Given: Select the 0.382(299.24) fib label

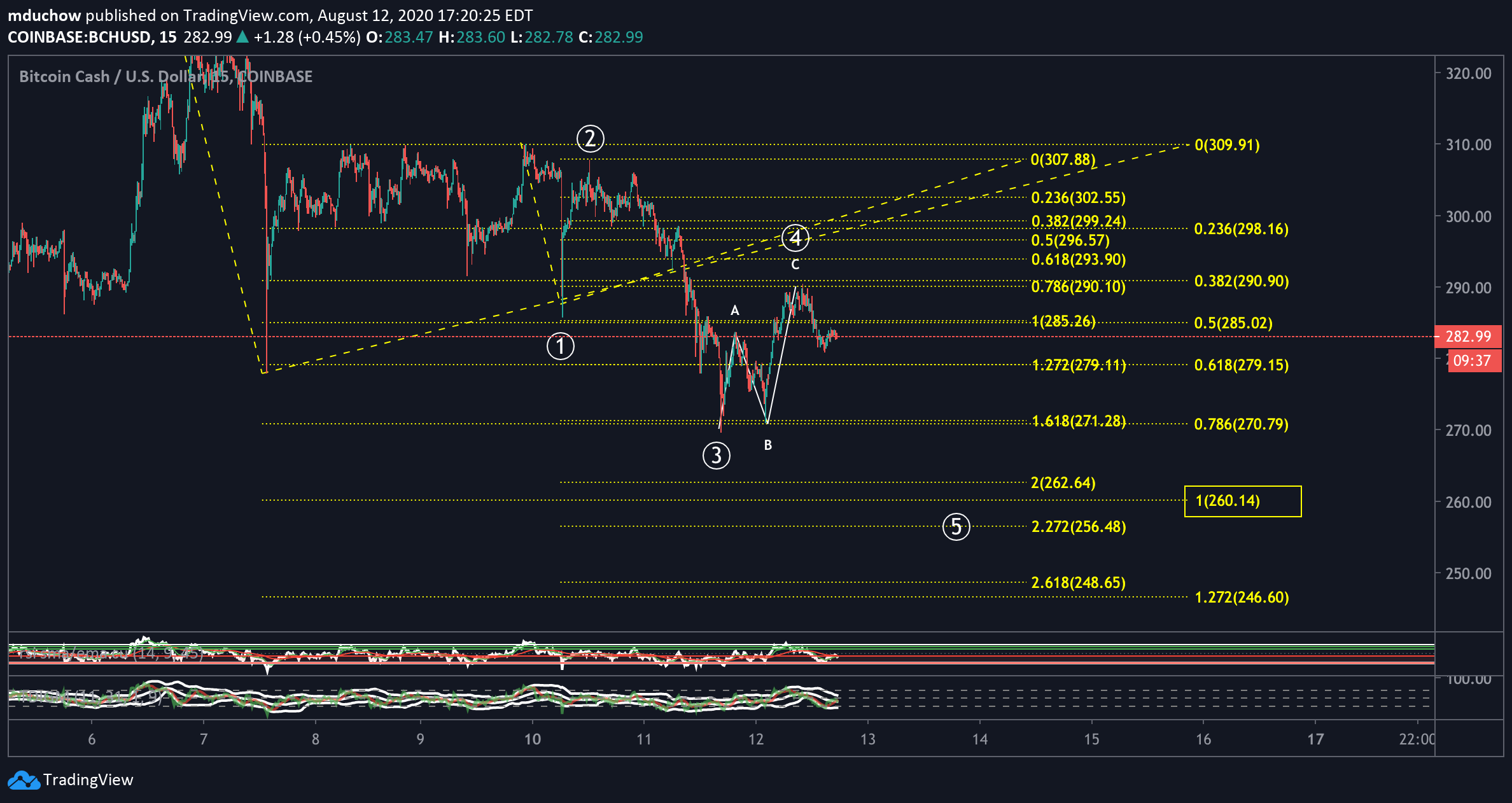Looking at the screenshot, I should click(1079, 221).
